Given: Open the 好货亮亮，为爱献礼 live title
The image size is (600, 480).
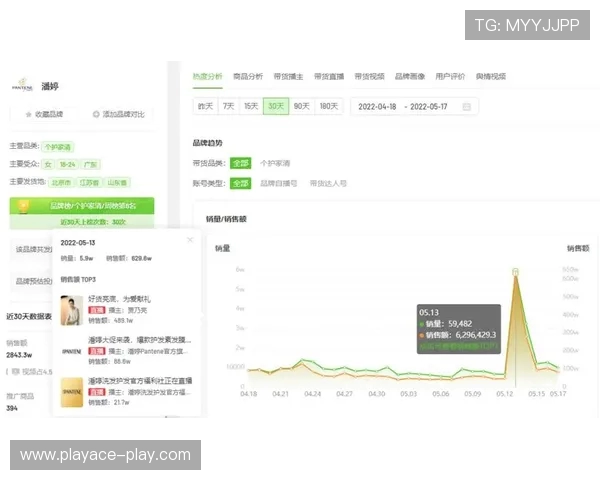Looking at the screenshot, I should (x=119, y=299).
